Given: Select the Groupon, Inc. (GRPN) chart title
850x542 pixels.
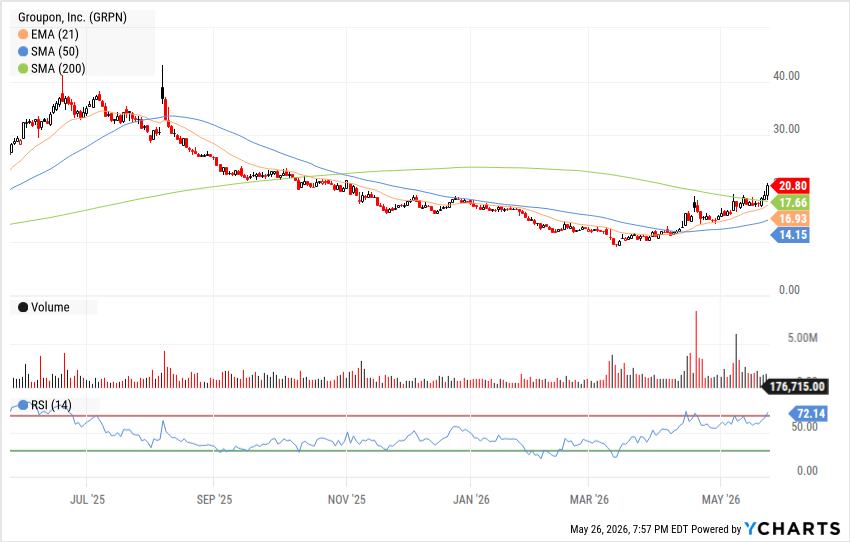Looking at the screenshot, I should point(72,17).
